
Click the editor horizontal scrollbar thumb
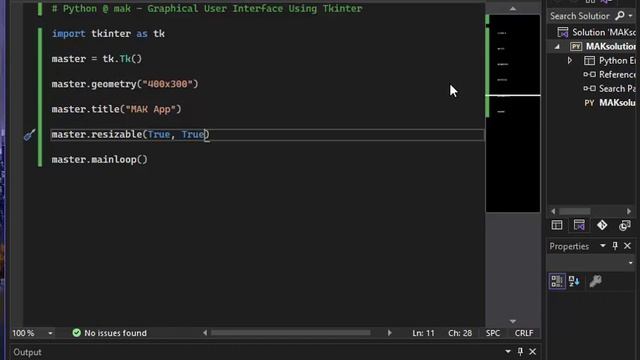[x=291, y=333]
